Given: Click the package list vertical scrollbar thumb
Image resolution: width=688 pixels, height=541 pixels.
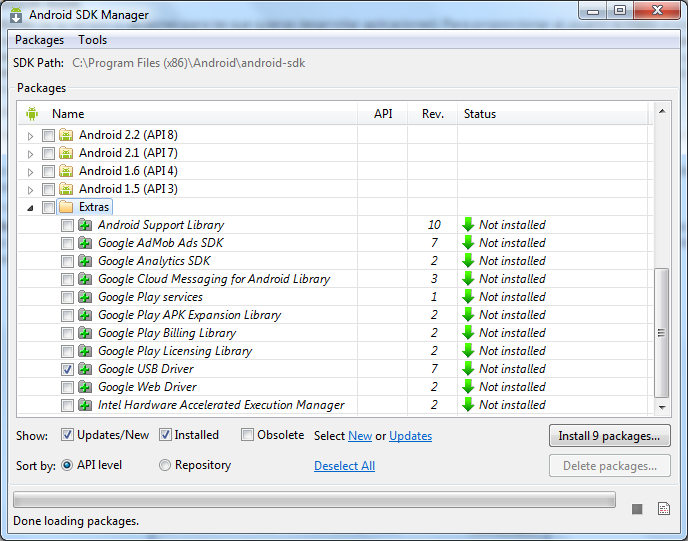Looking at the screenshot, I should point(661,332).
